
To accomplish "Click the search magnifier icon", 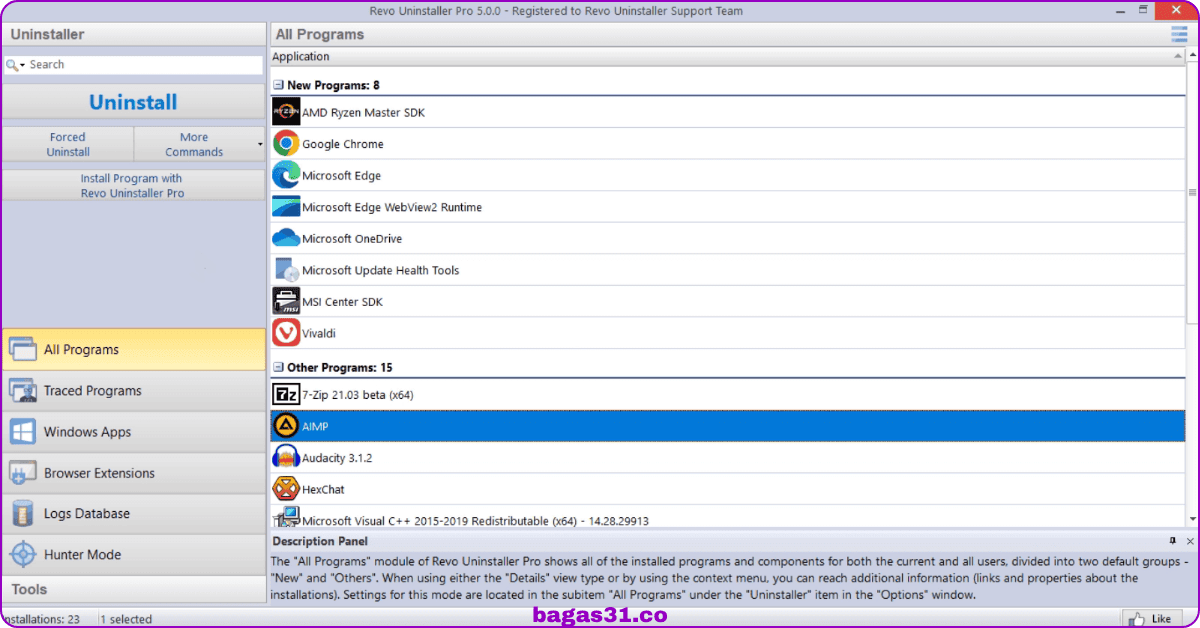I will (x=12, y=65).
